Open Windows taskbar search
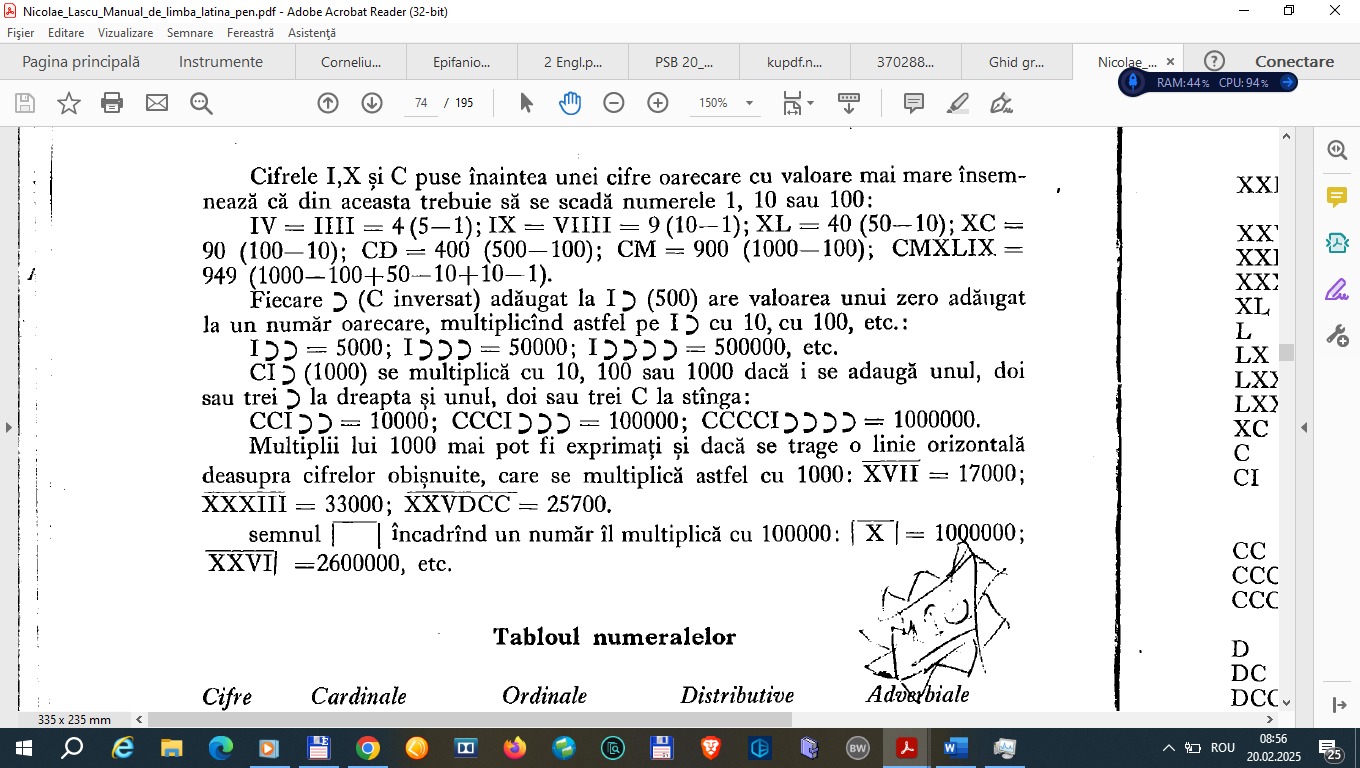The width and height of the screenshot is (1360, 768). pyautogui.click(x=72, y=748)
